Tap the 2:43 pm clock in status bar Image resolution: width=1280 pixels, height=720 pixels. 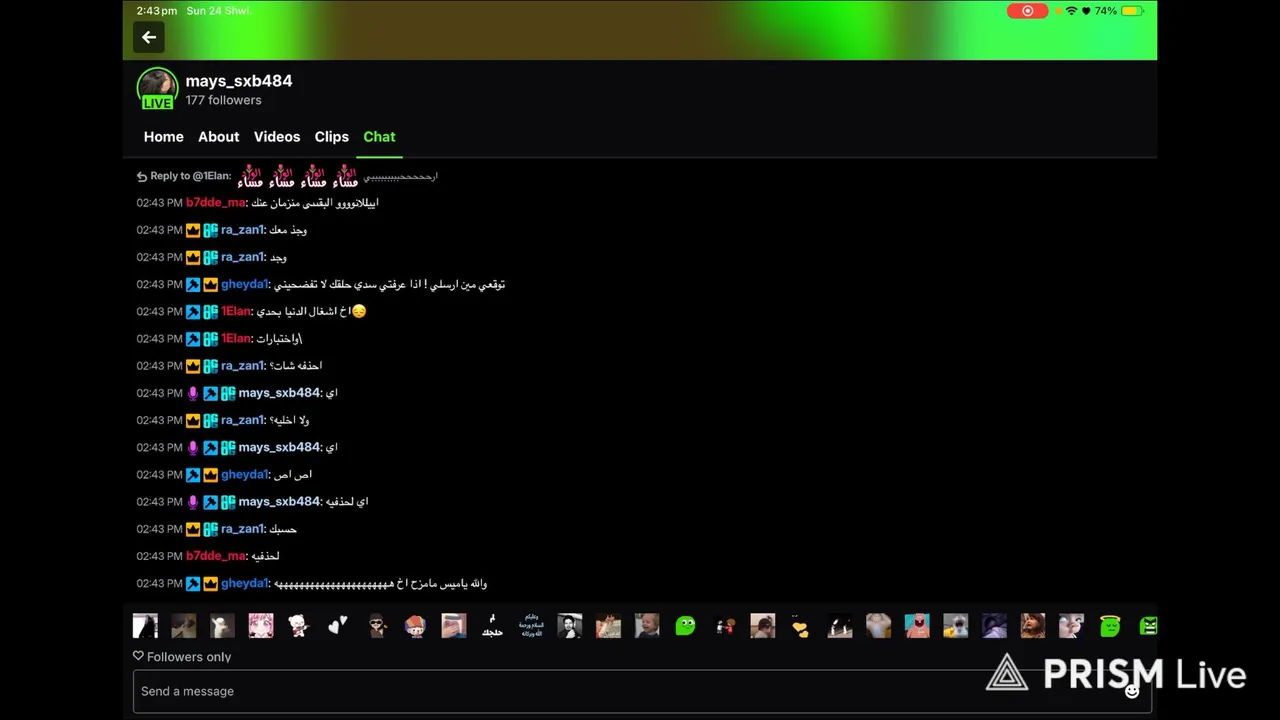pyautogui.click(x=157, y=11)
